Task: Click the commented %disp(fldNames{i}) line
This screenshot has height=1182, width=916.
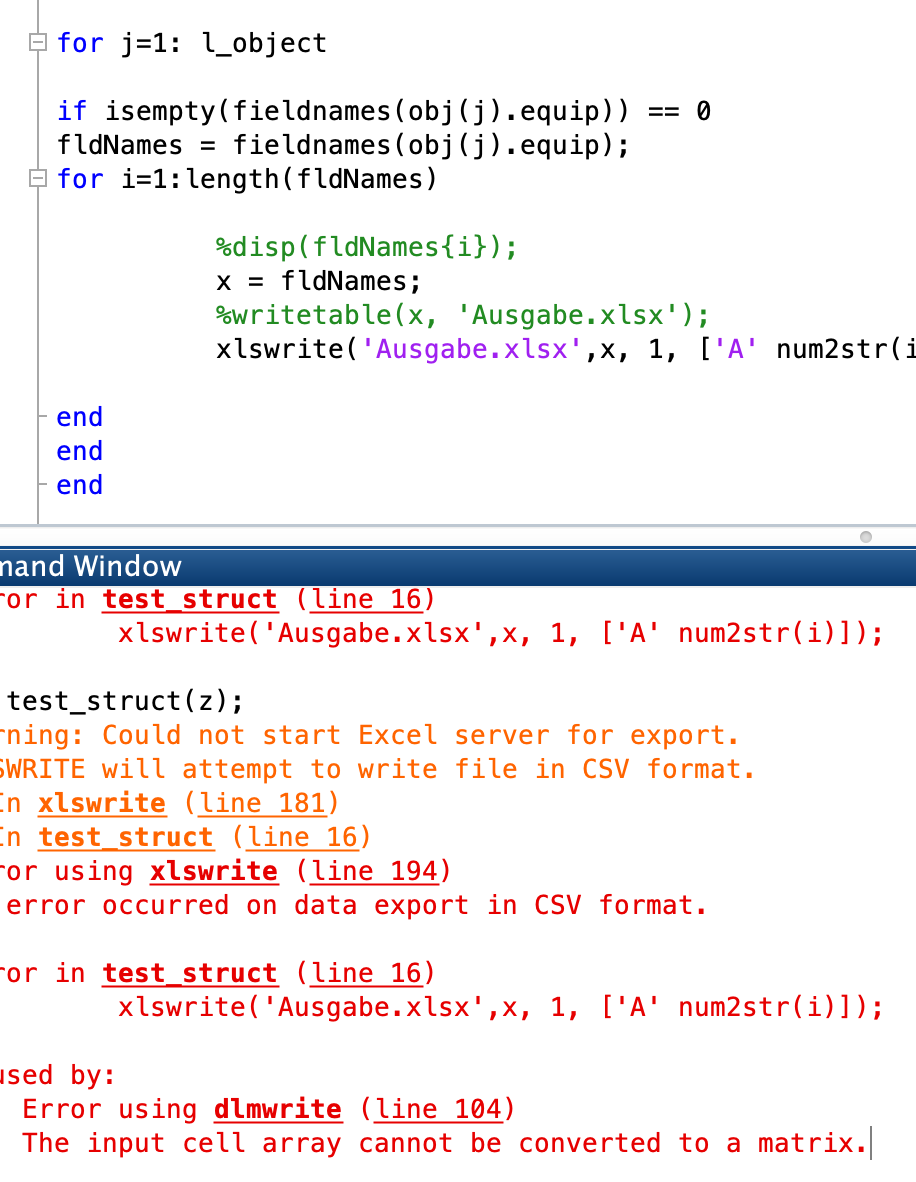Action: pos(366,247)
